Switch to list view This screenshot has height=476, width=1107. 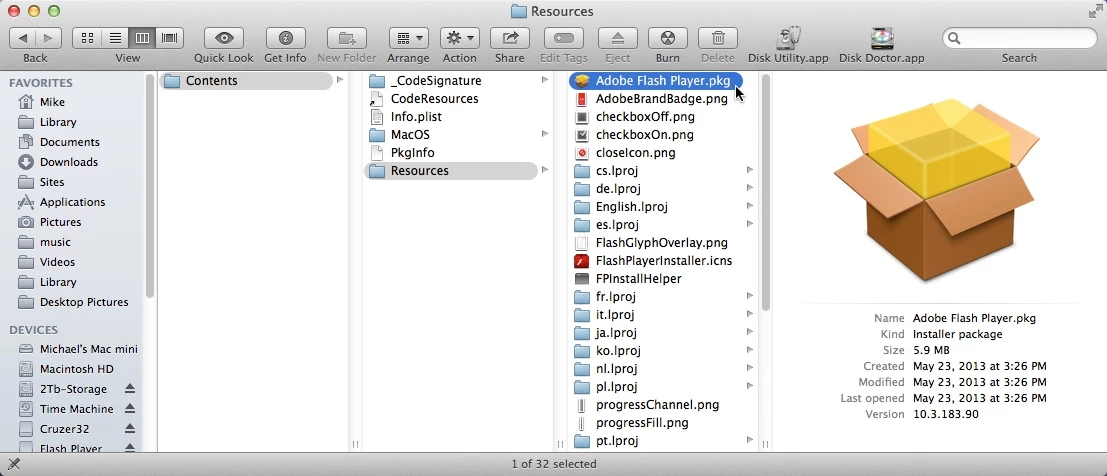tap(114, 38)
